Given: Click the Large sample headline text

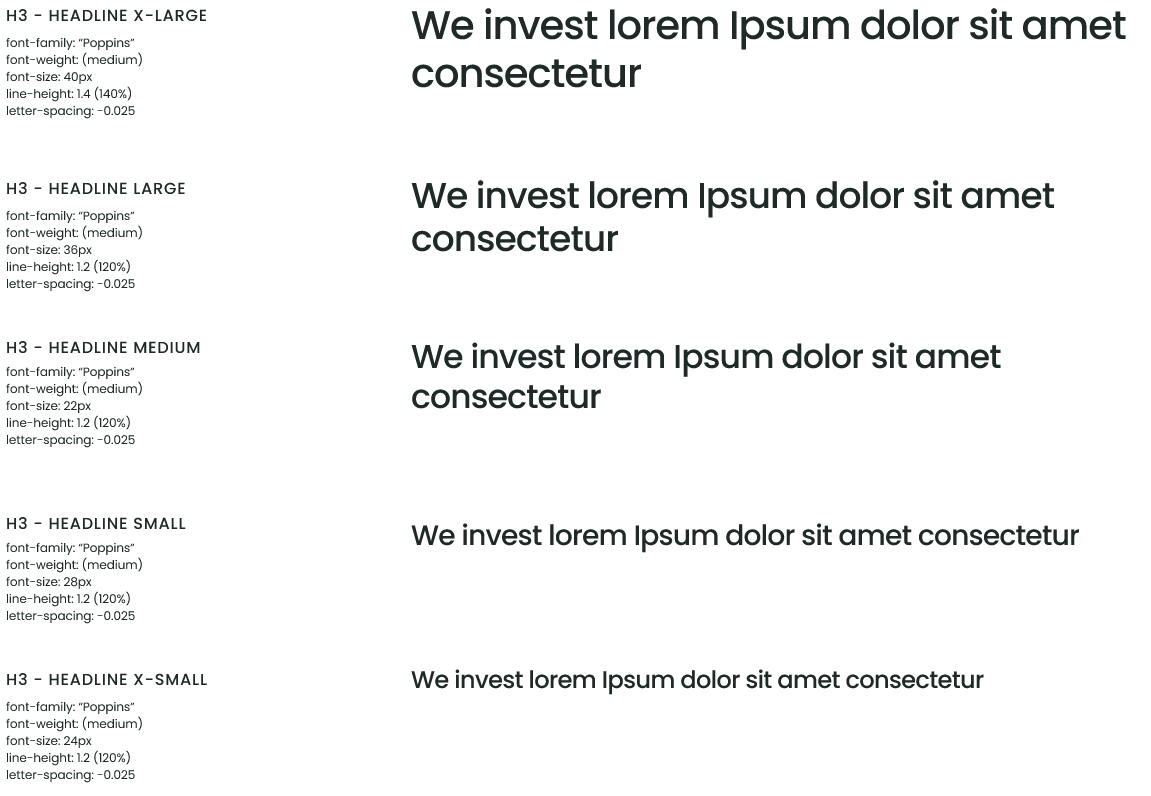Looking at the screenshot, I should click(x=733, y=217).
